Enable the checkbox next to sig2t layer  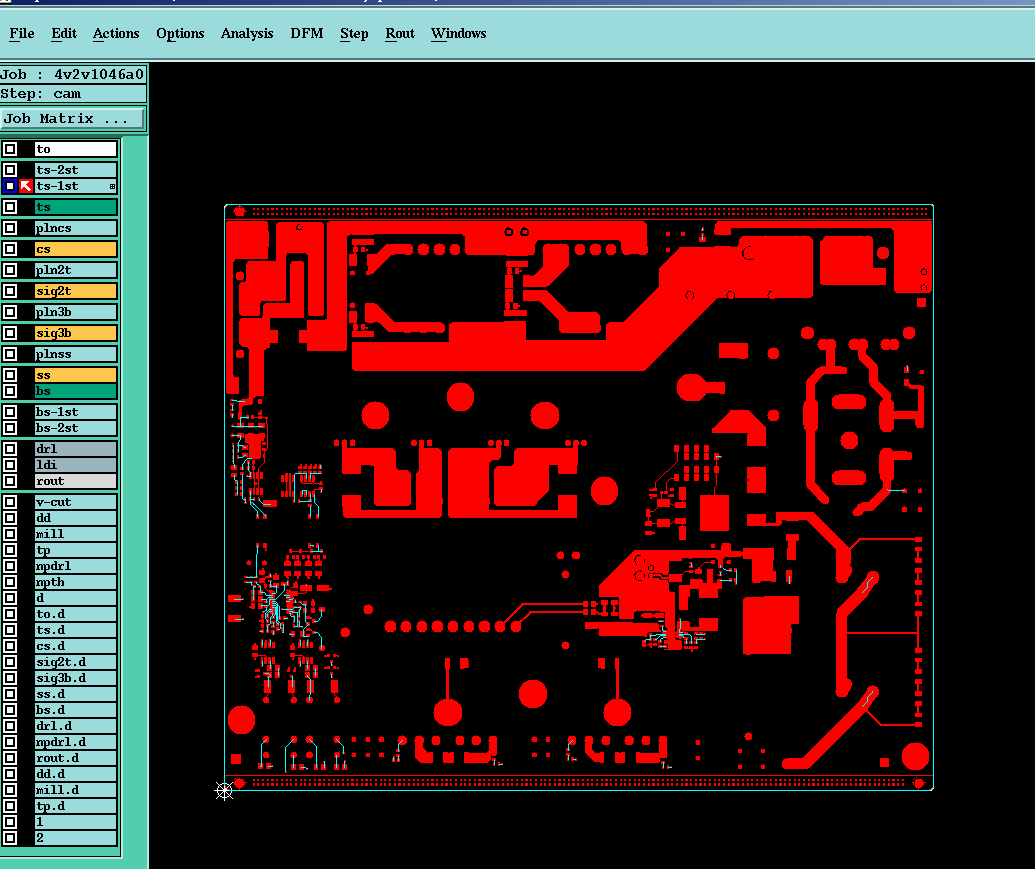pyautogui.click(x=10, y=291)
